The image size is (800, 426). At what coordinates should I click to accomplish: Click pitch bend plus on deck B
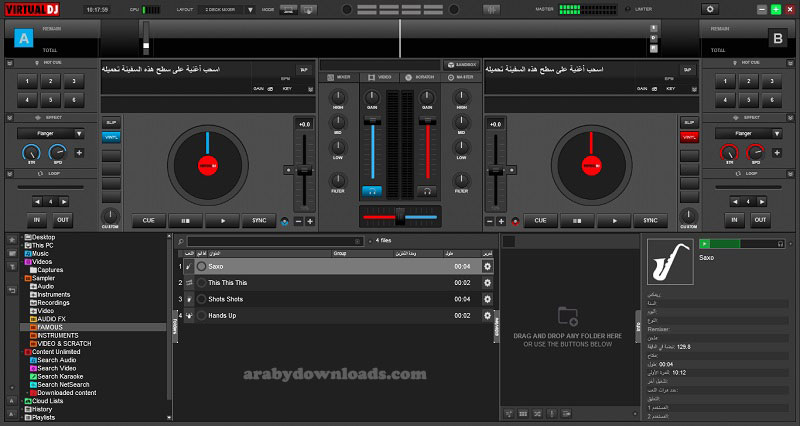coord(501,221)
